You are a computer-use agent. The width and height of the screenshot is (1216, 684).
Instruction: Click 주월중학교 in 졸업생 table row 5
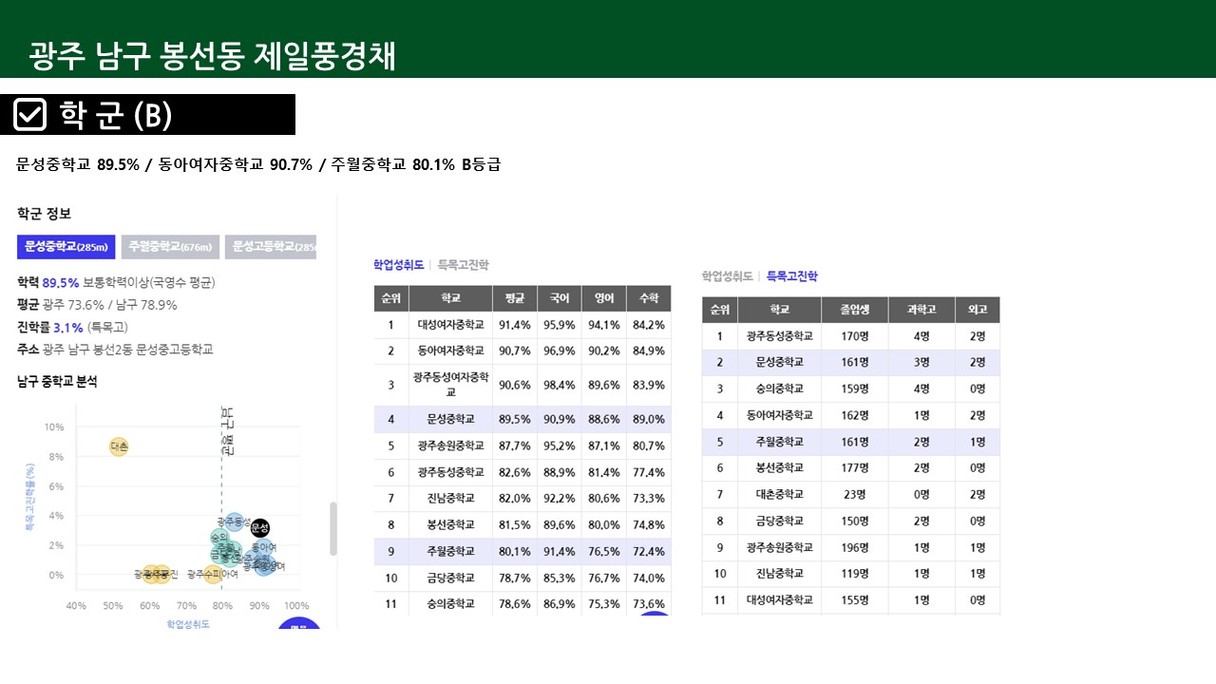pos(779,442)
